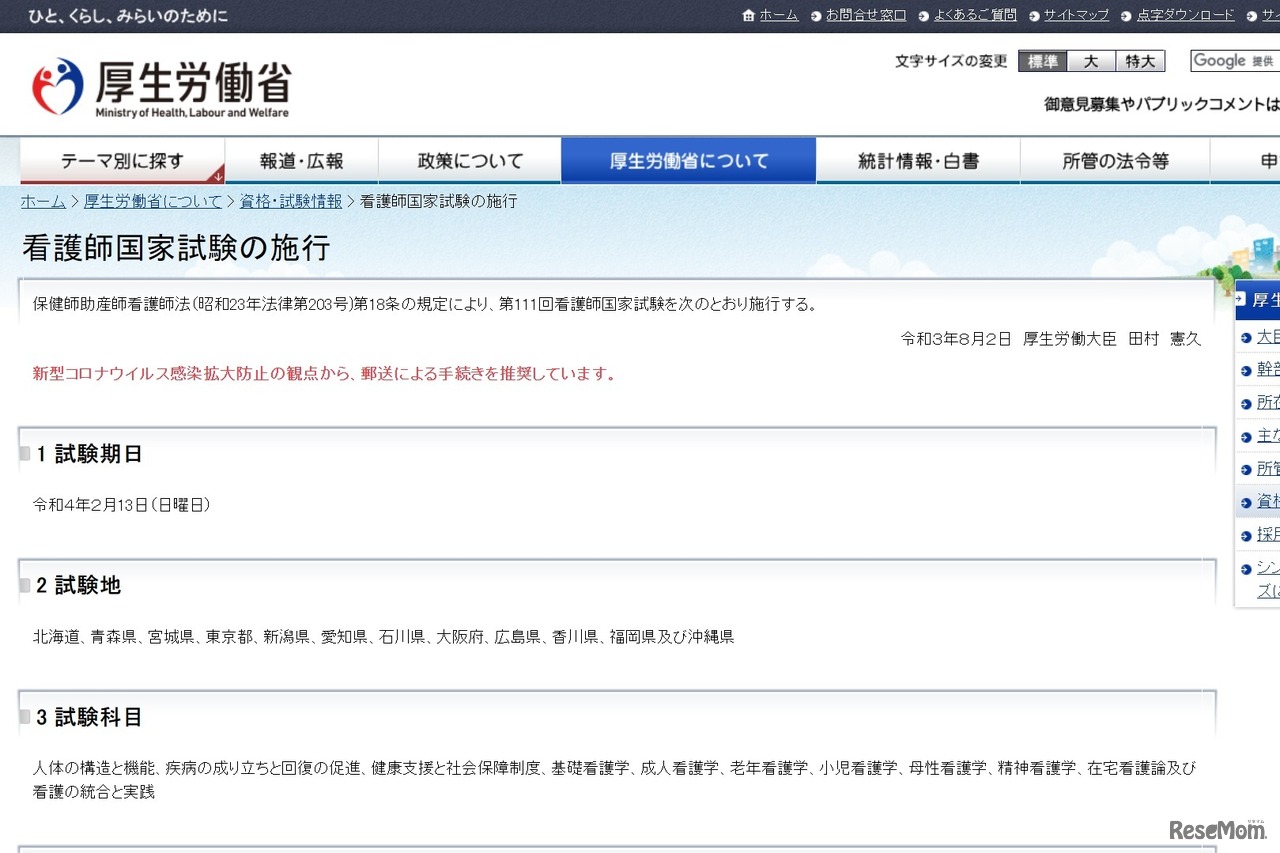Open the 所管の法令等 menu tab
1280x853 pixels.
(x=1115, y=161)
